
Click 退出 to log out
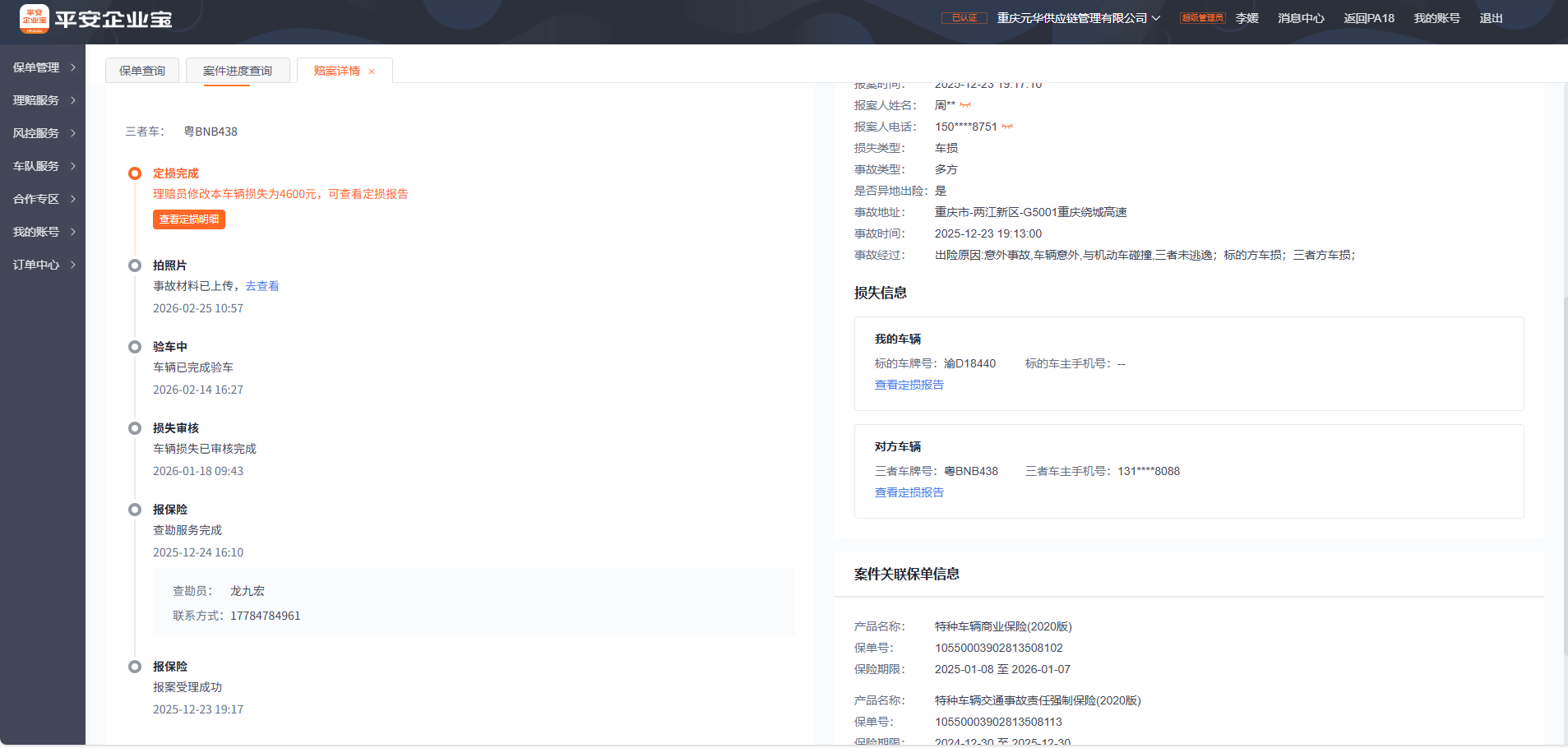tap(1491, 18)
